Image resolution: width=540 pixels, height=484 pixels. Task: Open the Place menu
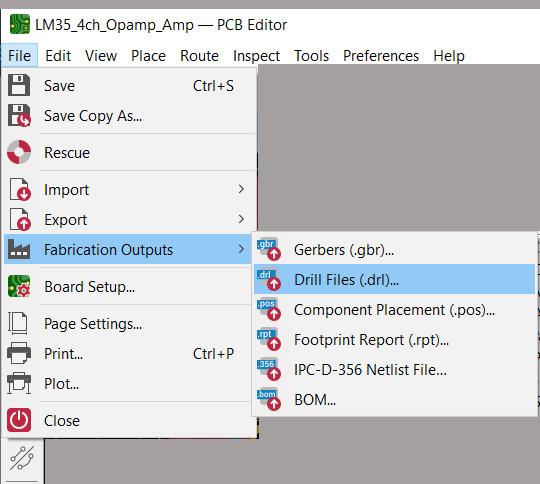click(148, 55)
